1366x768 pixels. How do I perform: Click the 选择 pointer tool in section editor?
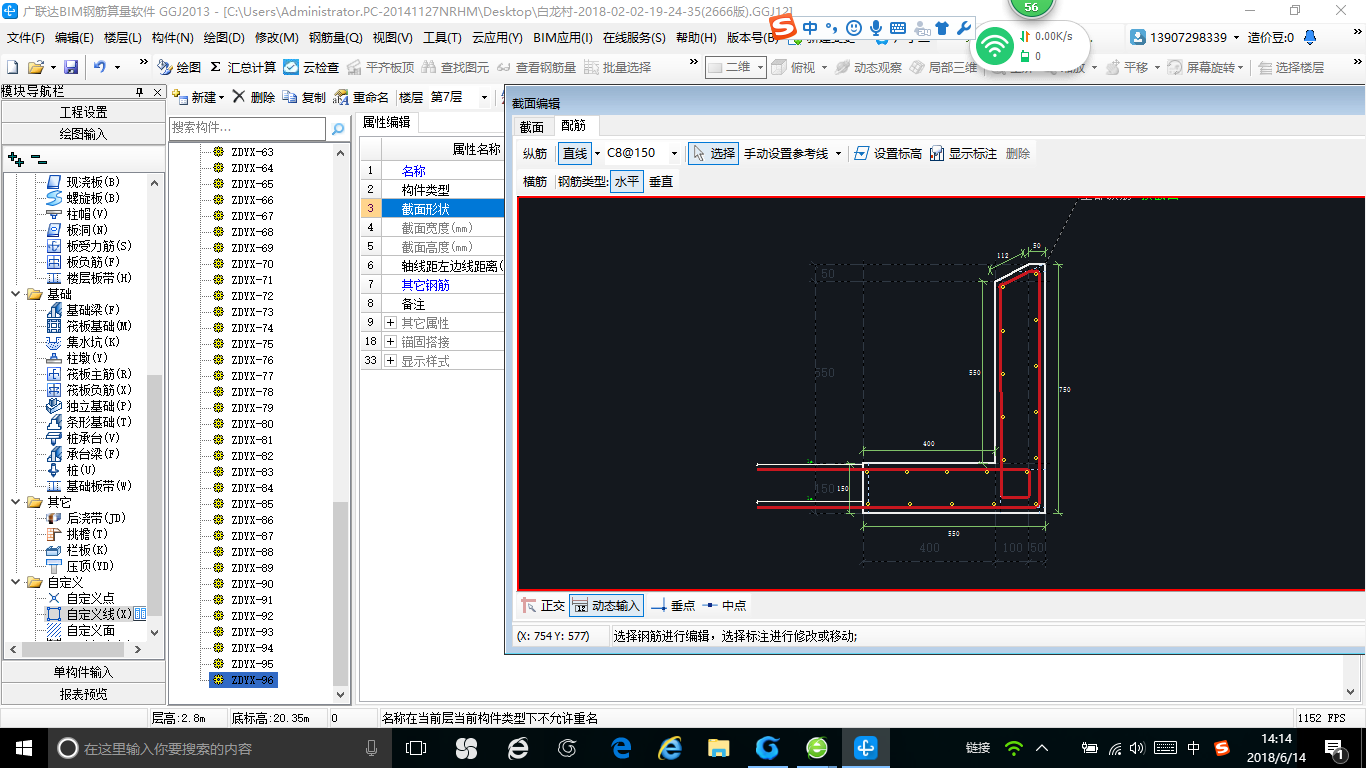pyautogui.click(x=714, y=153)
